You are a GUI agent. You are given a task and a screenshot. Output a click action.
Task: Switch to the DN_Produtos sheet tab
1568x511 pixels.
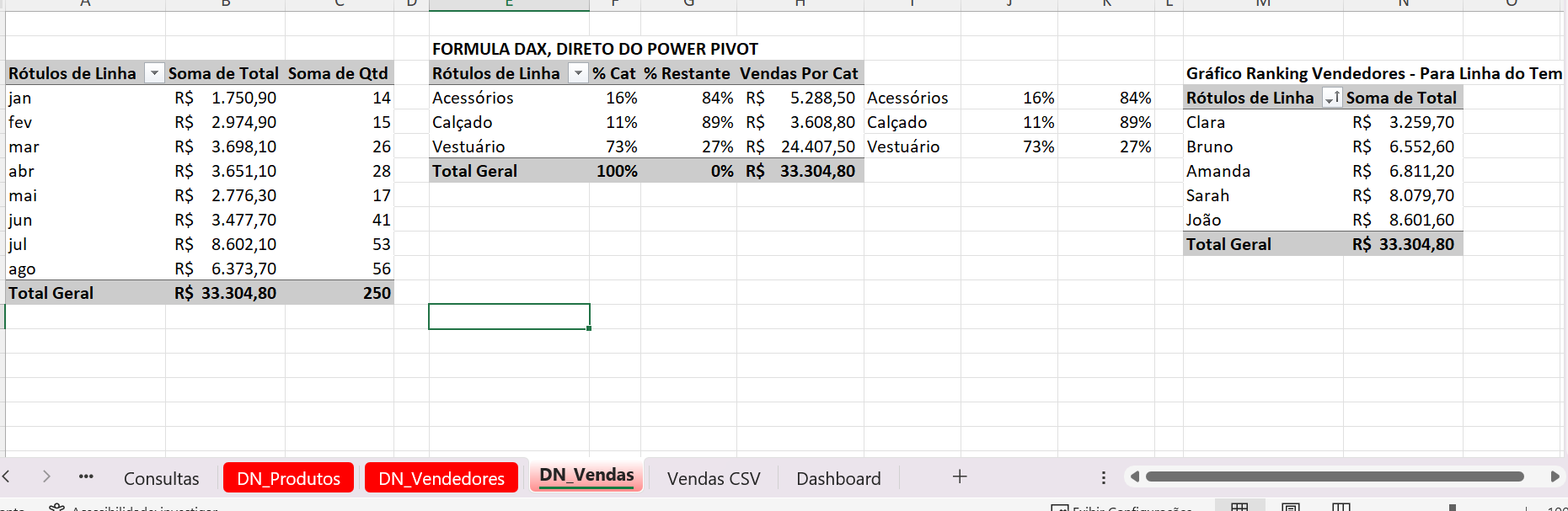point(289,478)
